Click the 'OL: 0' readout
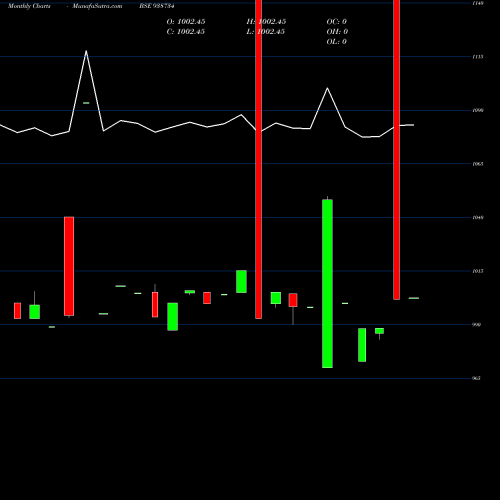 (x=337, y=42)
